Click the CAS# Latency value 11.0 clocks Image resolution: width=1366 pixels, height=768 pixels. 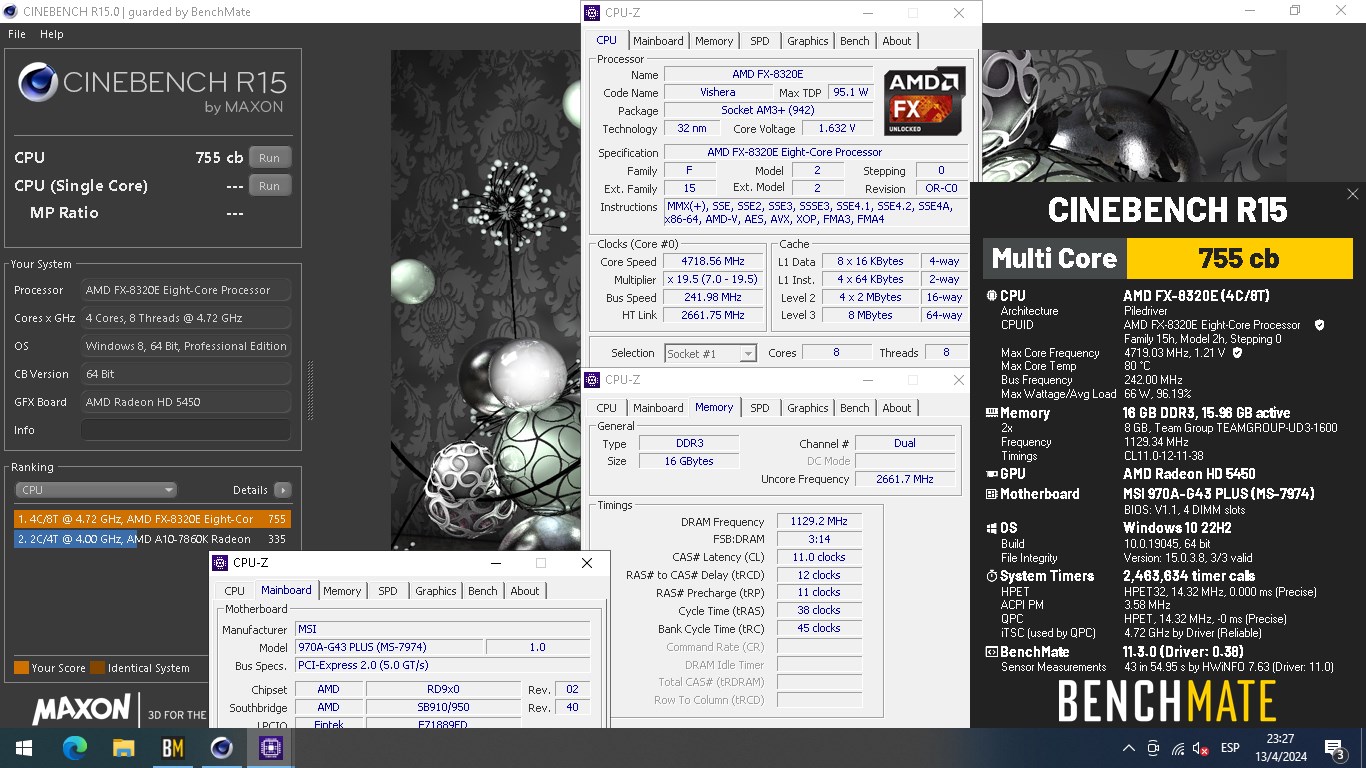(x=819, y=558)
